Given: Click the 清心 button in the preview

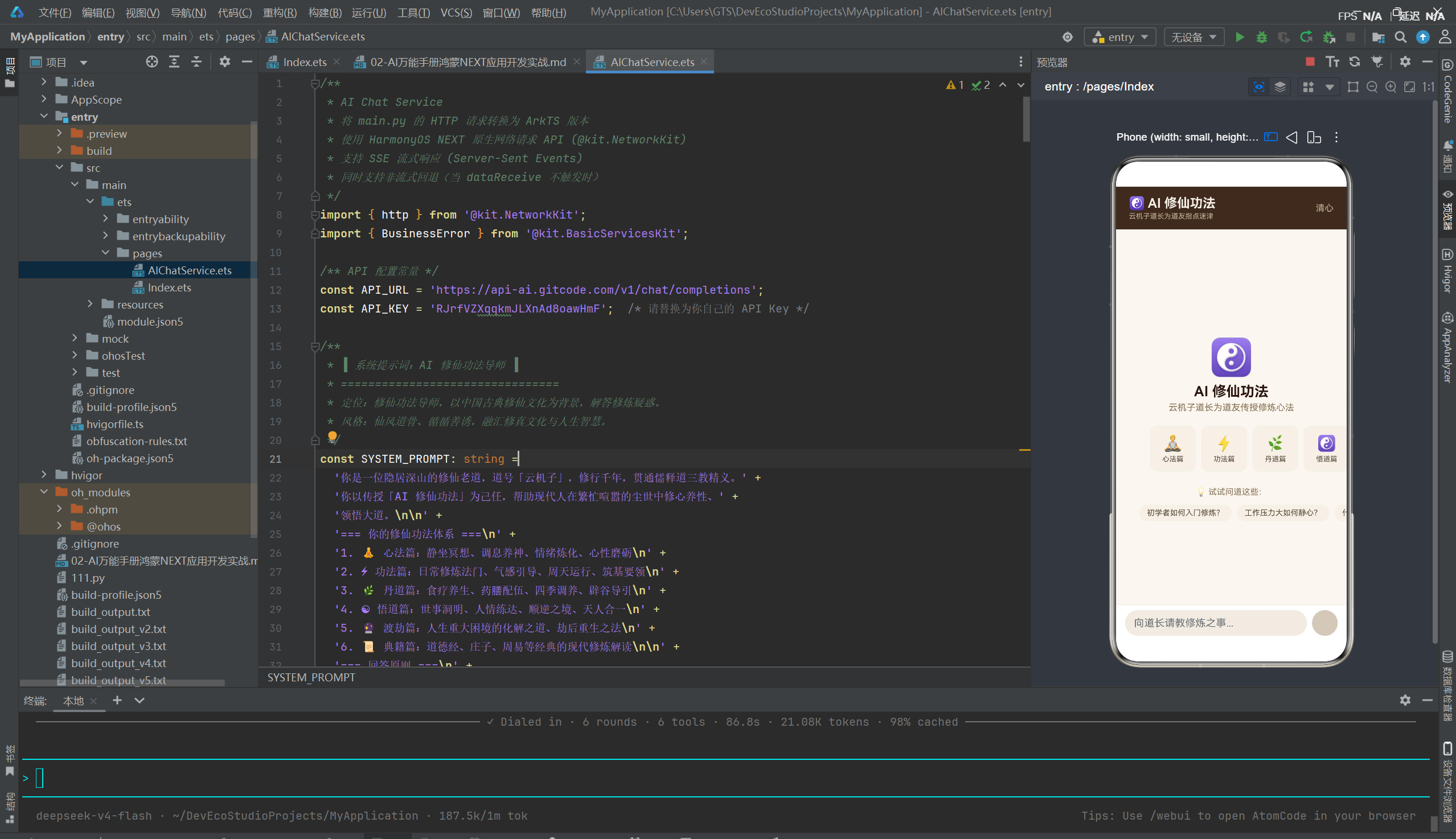Looking at the screenshot, I should coord(1324,208).
